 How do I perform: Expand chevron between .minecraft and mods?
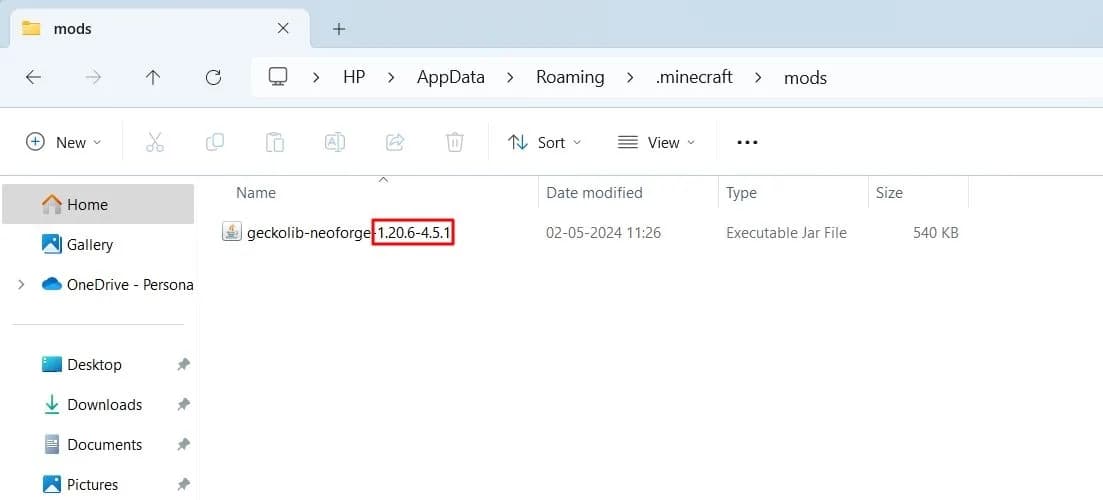pyautogui.click(x=758, y=77)
